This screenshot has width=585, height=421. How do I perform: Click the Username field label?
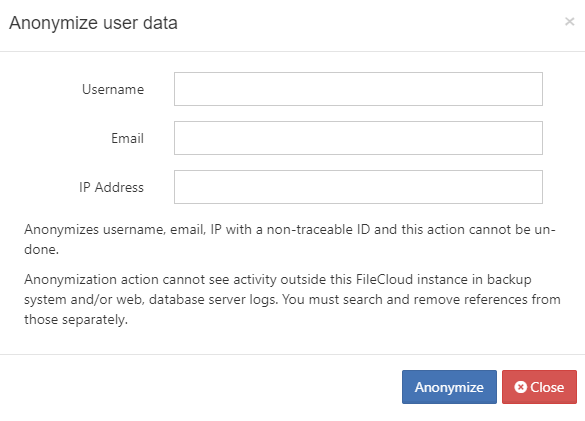pyautogui.click(x=113, y=90)
